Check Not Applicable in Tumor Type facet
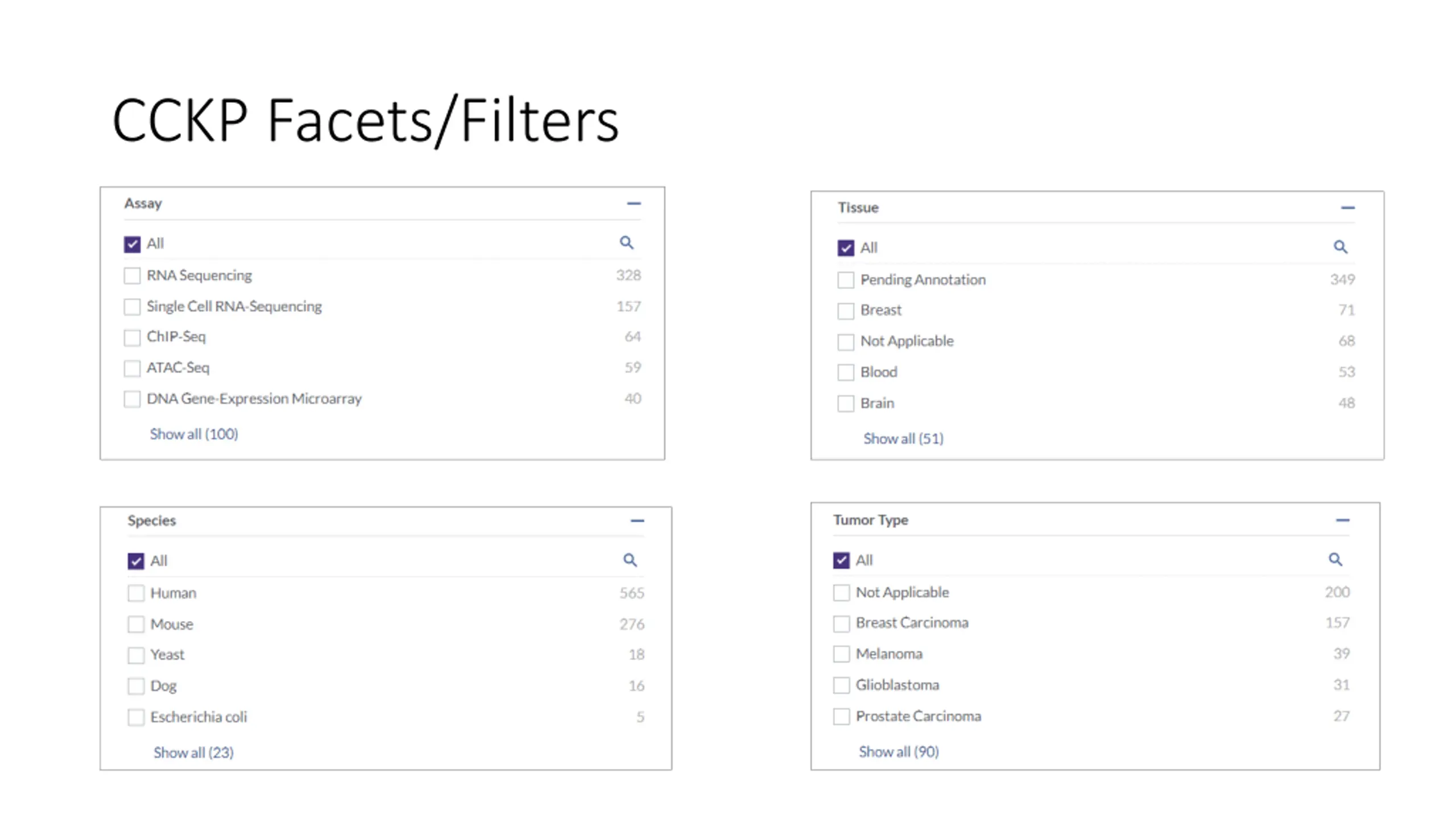This screenshot has height=819, width=1456. coord(841,593)
